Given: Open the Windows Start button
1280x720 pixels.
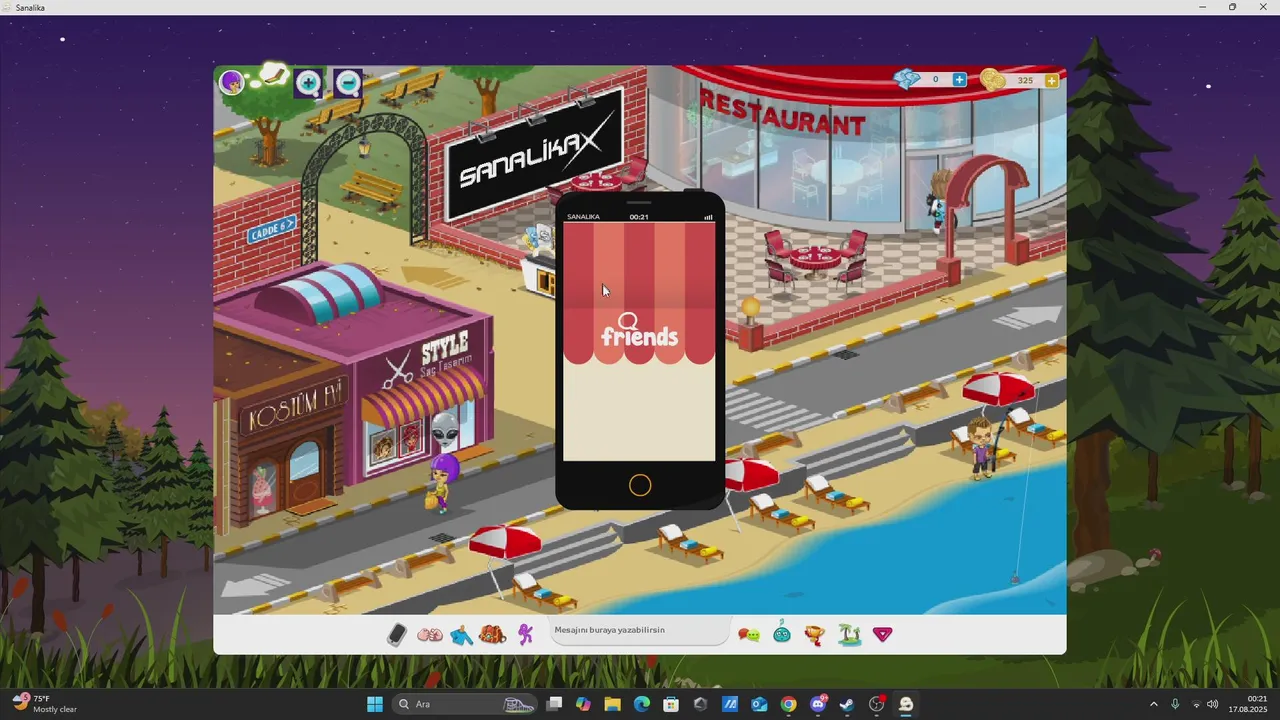Looking at the screenshot, I should click(x=375, y=704).
